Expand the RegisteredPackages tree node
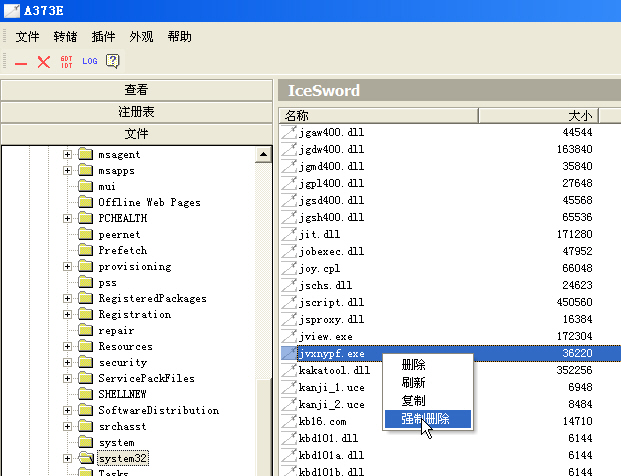621x476 pixels. point(67,299)
